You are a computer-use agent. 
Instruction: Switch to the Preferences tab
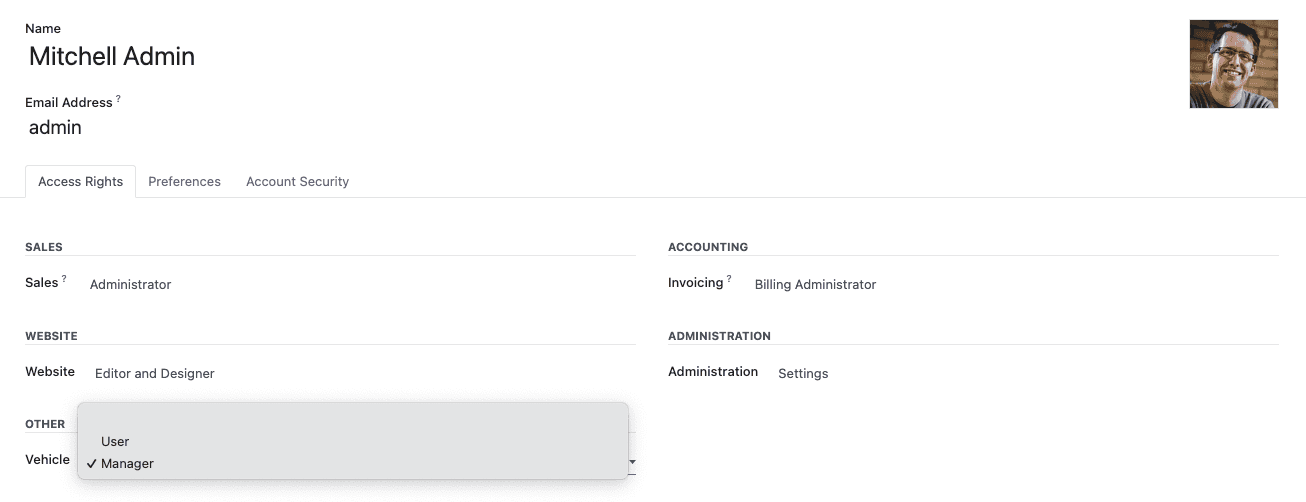click(184, 182)
